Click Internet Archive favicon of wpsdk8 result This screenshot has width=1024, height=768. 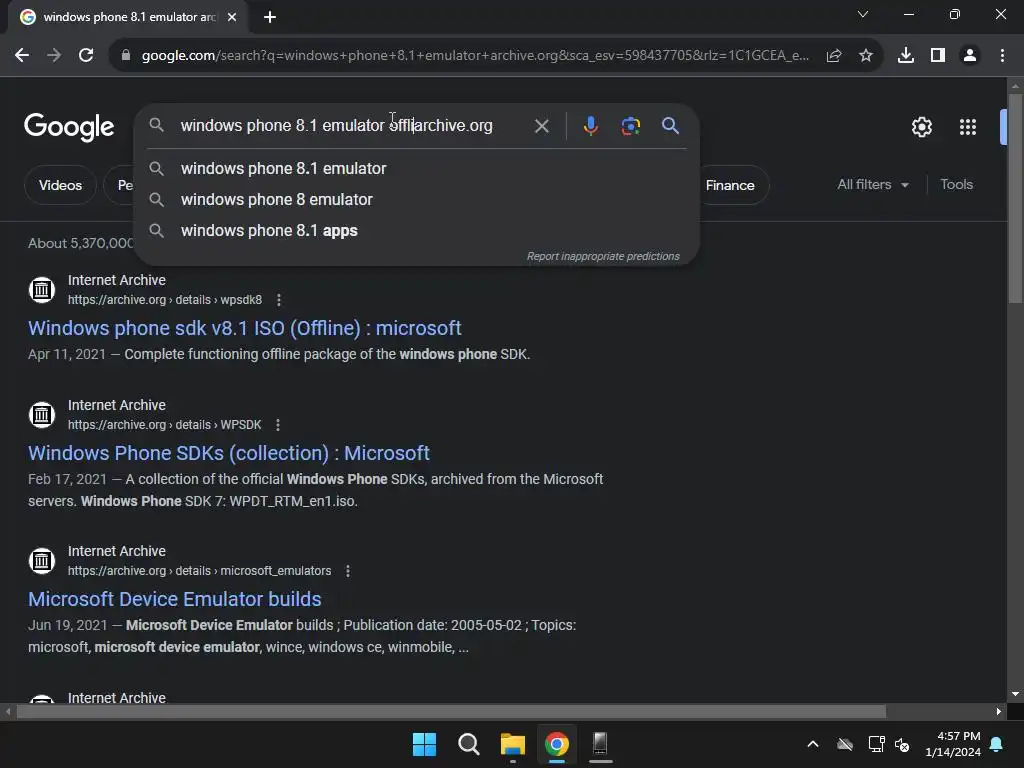[x=42, y=289]
